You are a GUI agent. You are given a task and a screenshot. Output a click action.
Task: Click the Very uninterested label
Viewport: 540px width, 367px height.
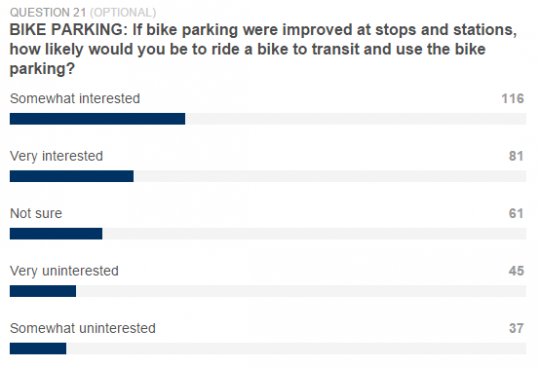click(64, 271)
